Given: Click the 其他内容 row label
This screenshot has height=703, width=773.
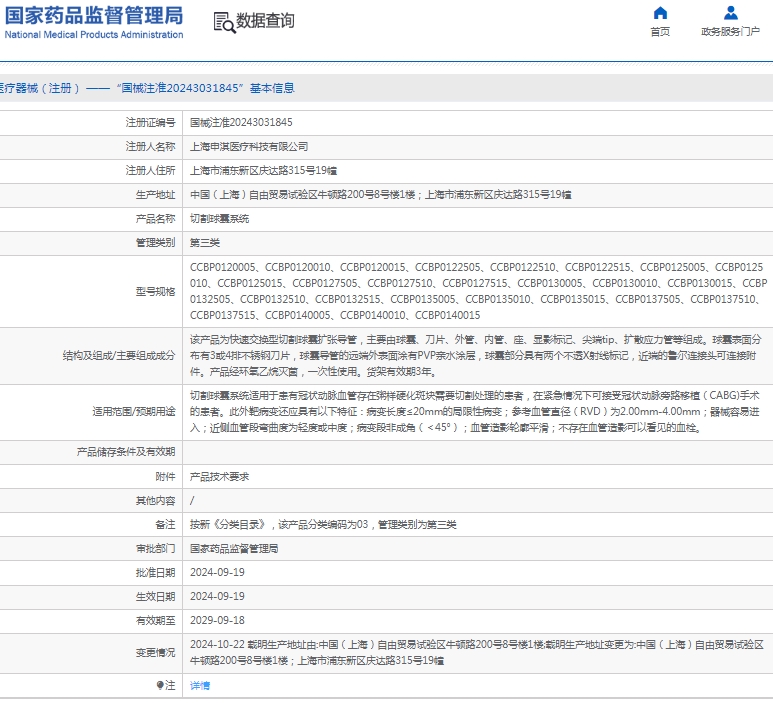Looking at the screenshot, I should pos(155,501).
